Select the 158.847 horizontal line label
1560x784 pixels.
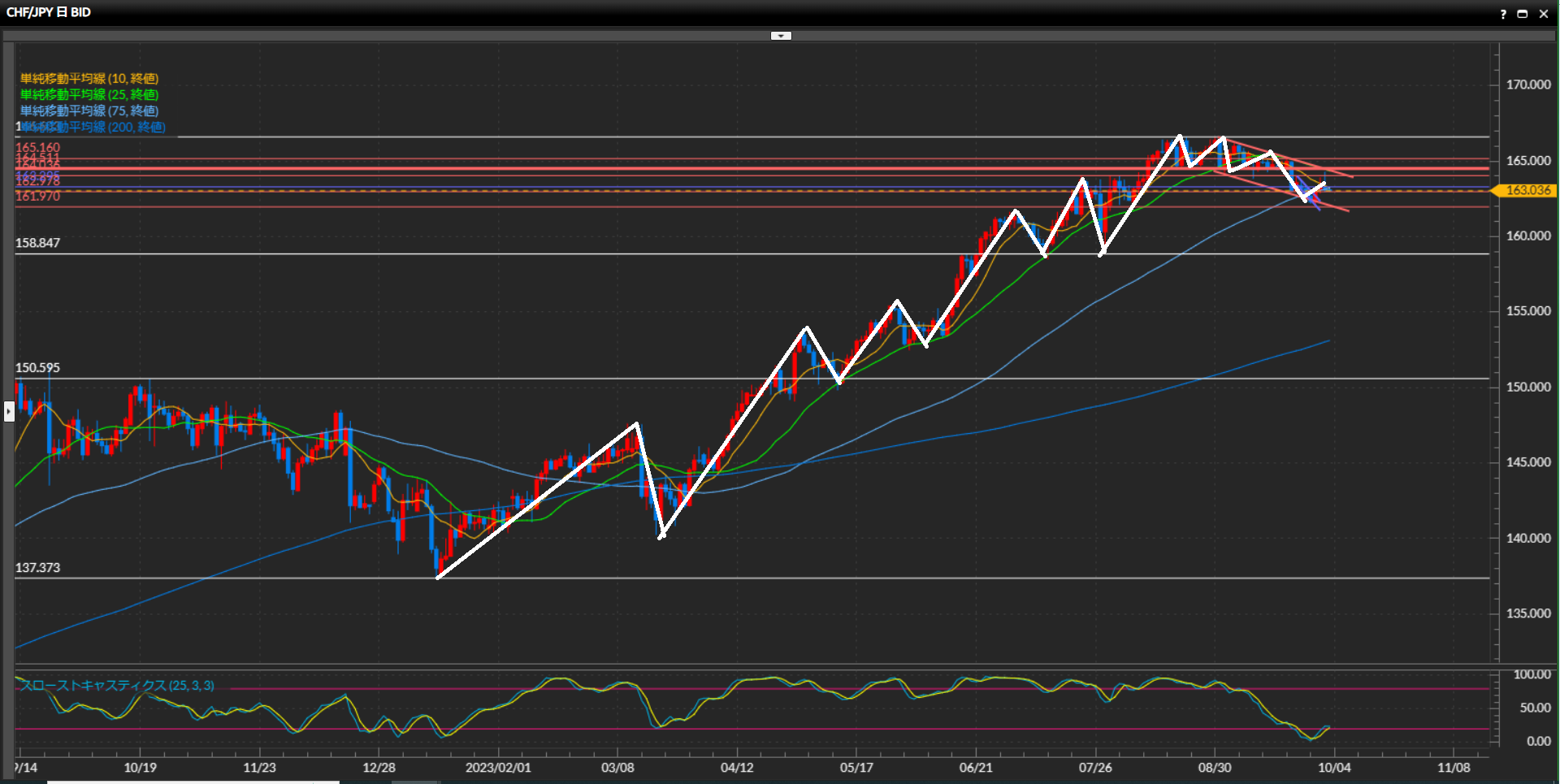[x=37, y=243]
